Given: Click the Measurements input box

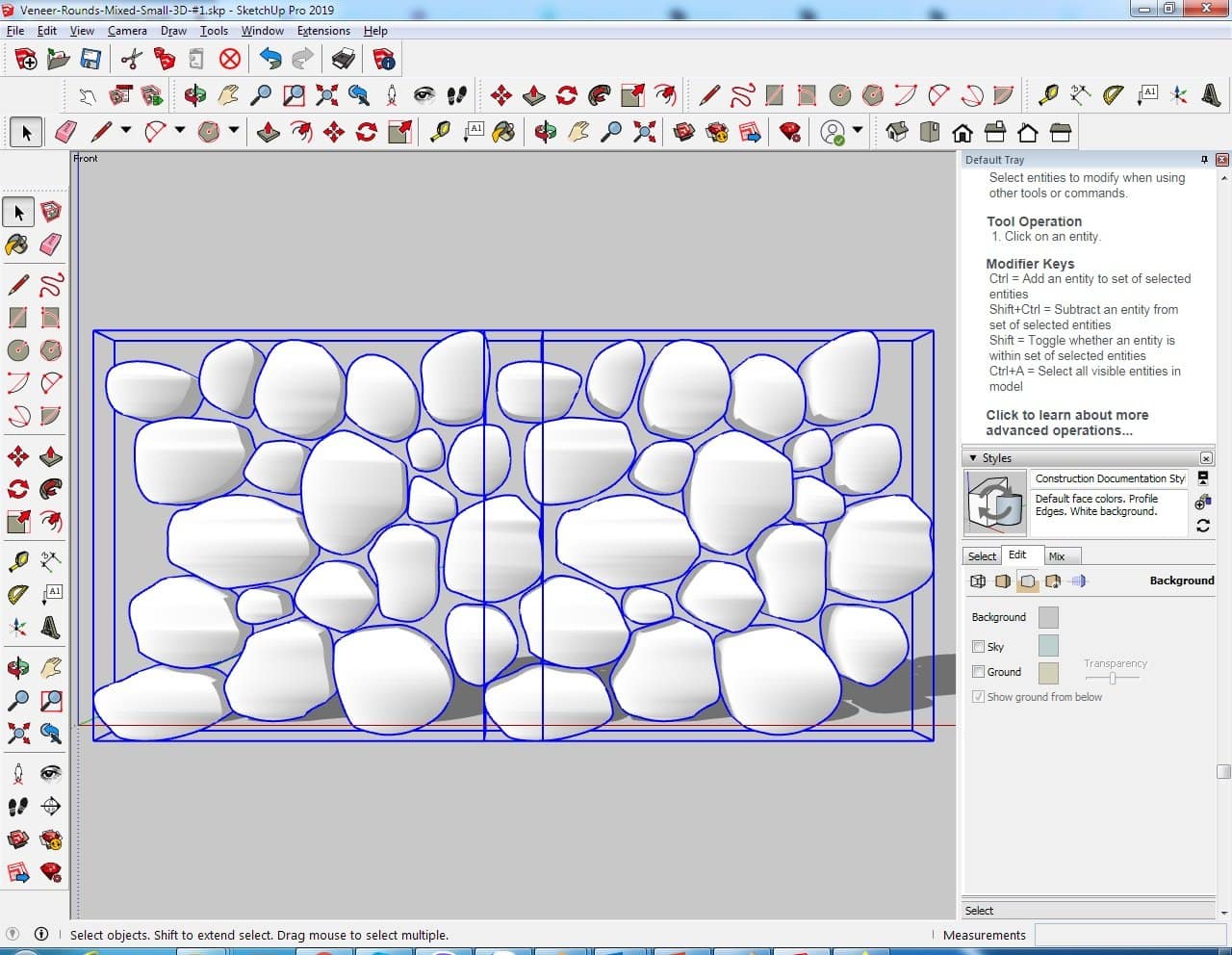Looking at the screenshot, I should click(x=1129, y=935).
